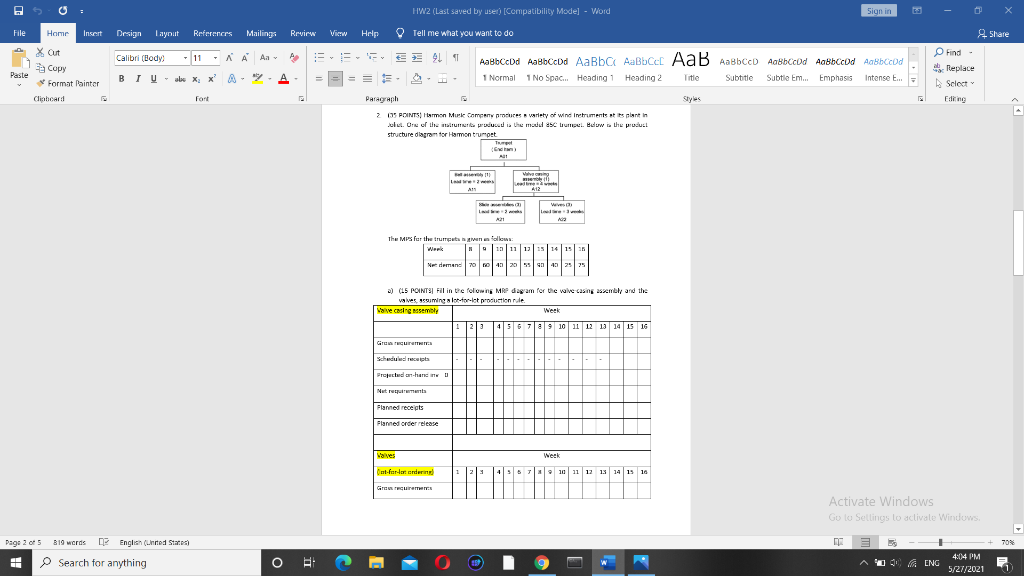1024x576 pixels.
Task: Apply bold formatting with the B icon
Action: pos(122,77)
